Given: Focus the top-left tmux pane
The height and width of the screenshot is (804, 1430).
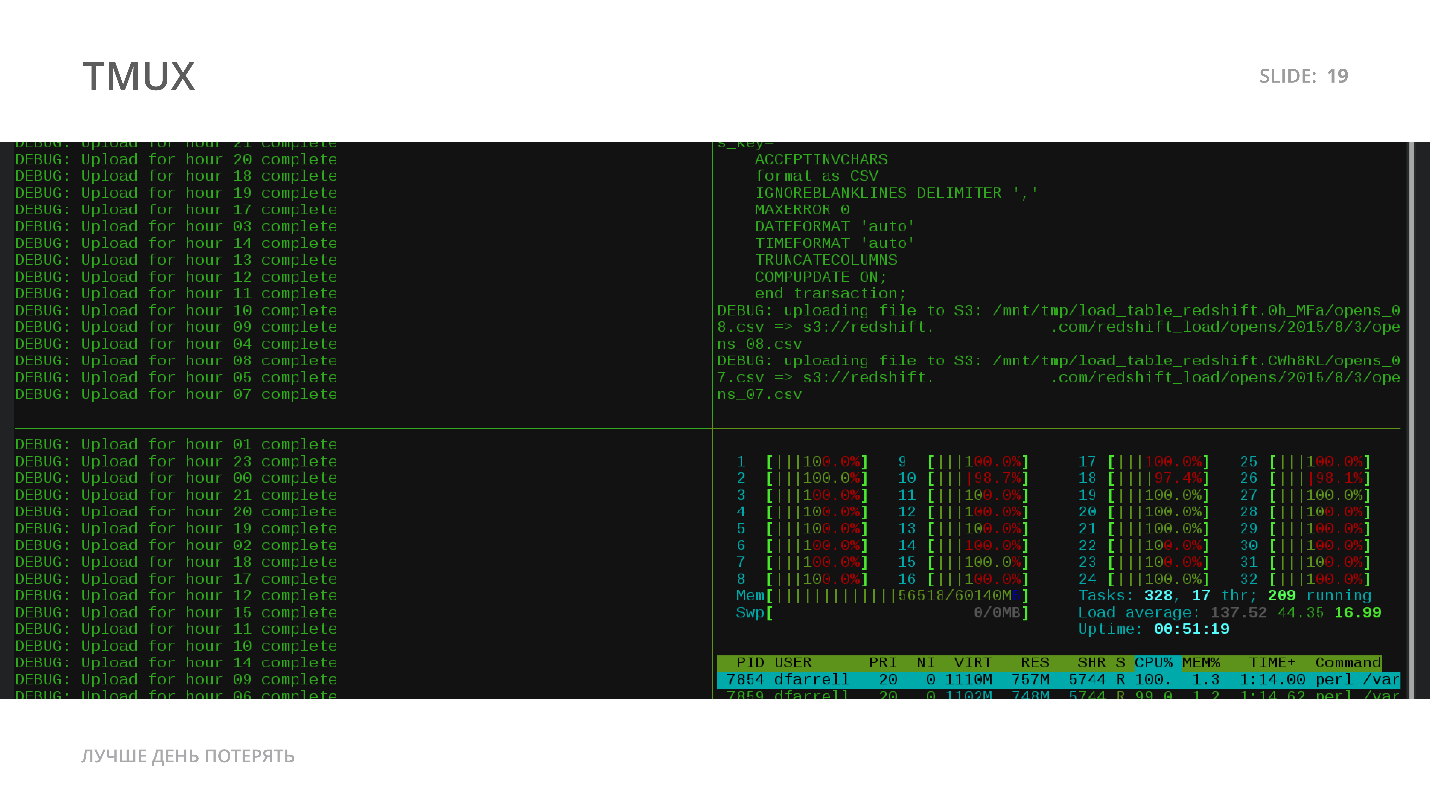Looking at the screenshot, I should [361, 284].
